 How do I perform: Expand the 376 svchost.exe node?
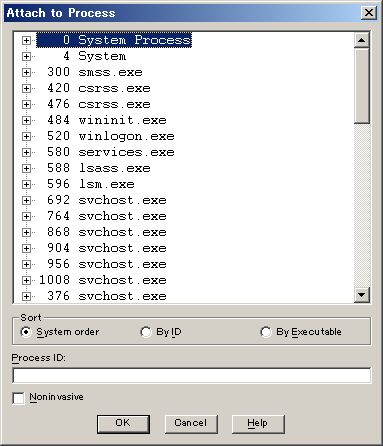click(x=26, y=296)
